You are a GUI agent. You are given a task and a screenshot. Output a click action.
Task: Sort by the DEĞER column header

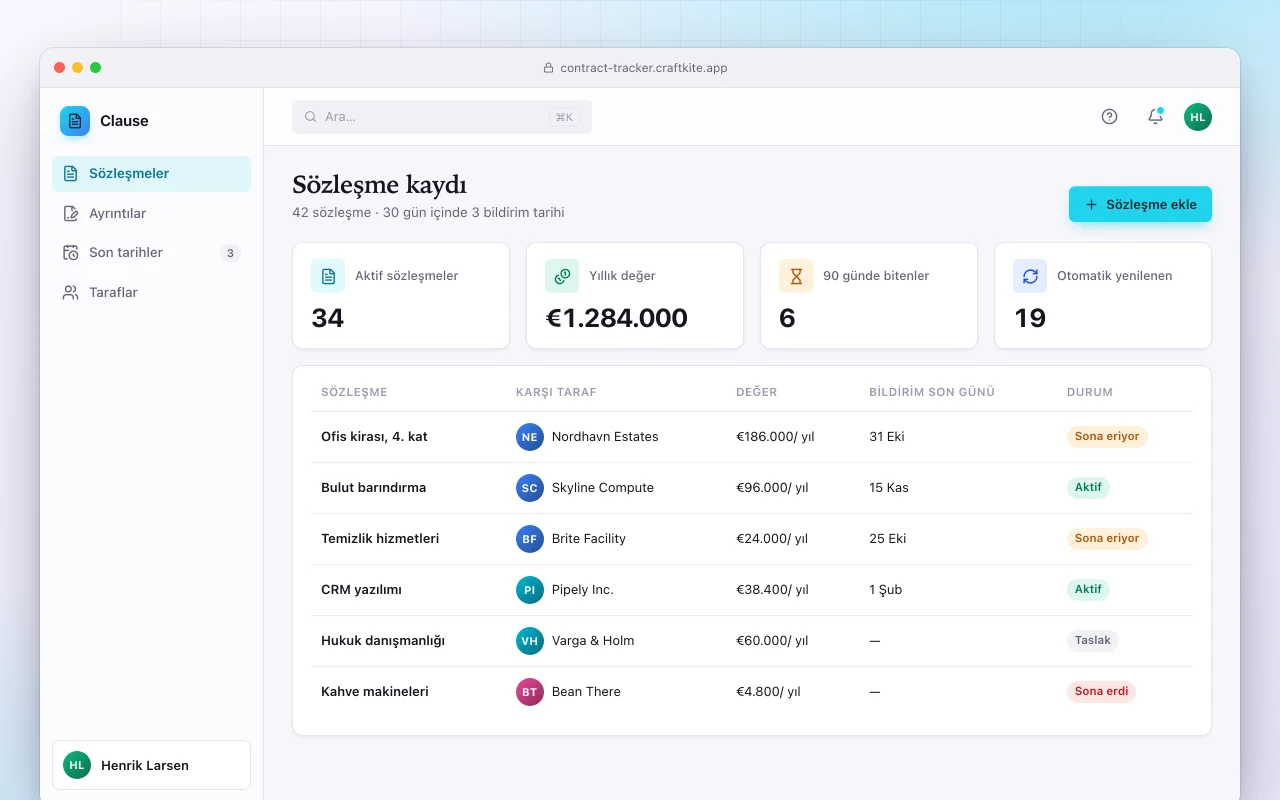757,392
